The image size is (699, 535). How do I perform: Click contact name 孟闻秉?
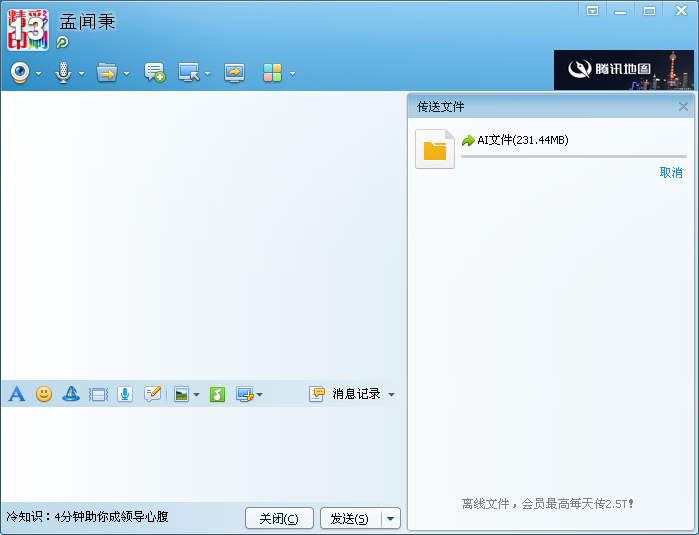tap(87, 22)
